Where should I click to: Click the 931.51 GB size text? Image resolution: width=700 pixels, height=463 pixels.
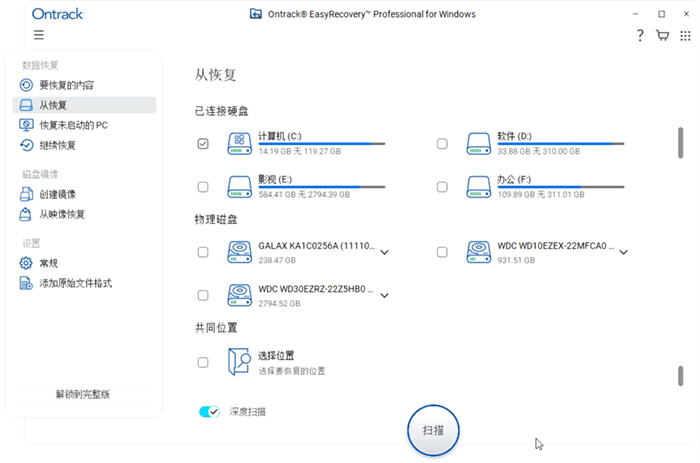[x=516, y=260]
